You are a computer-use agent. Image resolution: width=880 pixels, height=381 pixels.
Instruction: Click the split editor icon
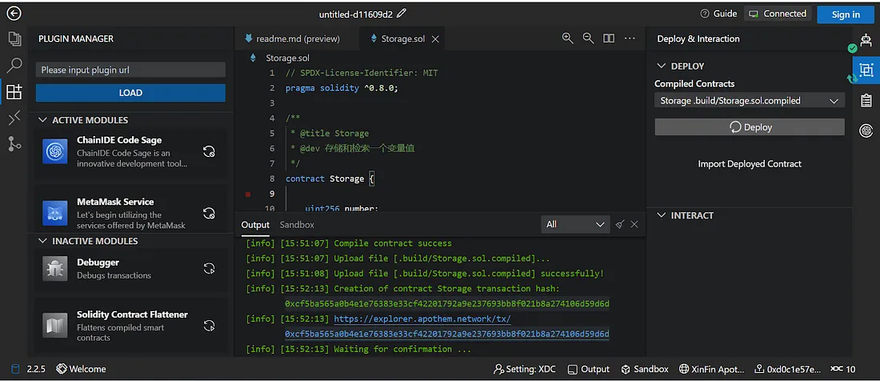[x=608, y=38]
